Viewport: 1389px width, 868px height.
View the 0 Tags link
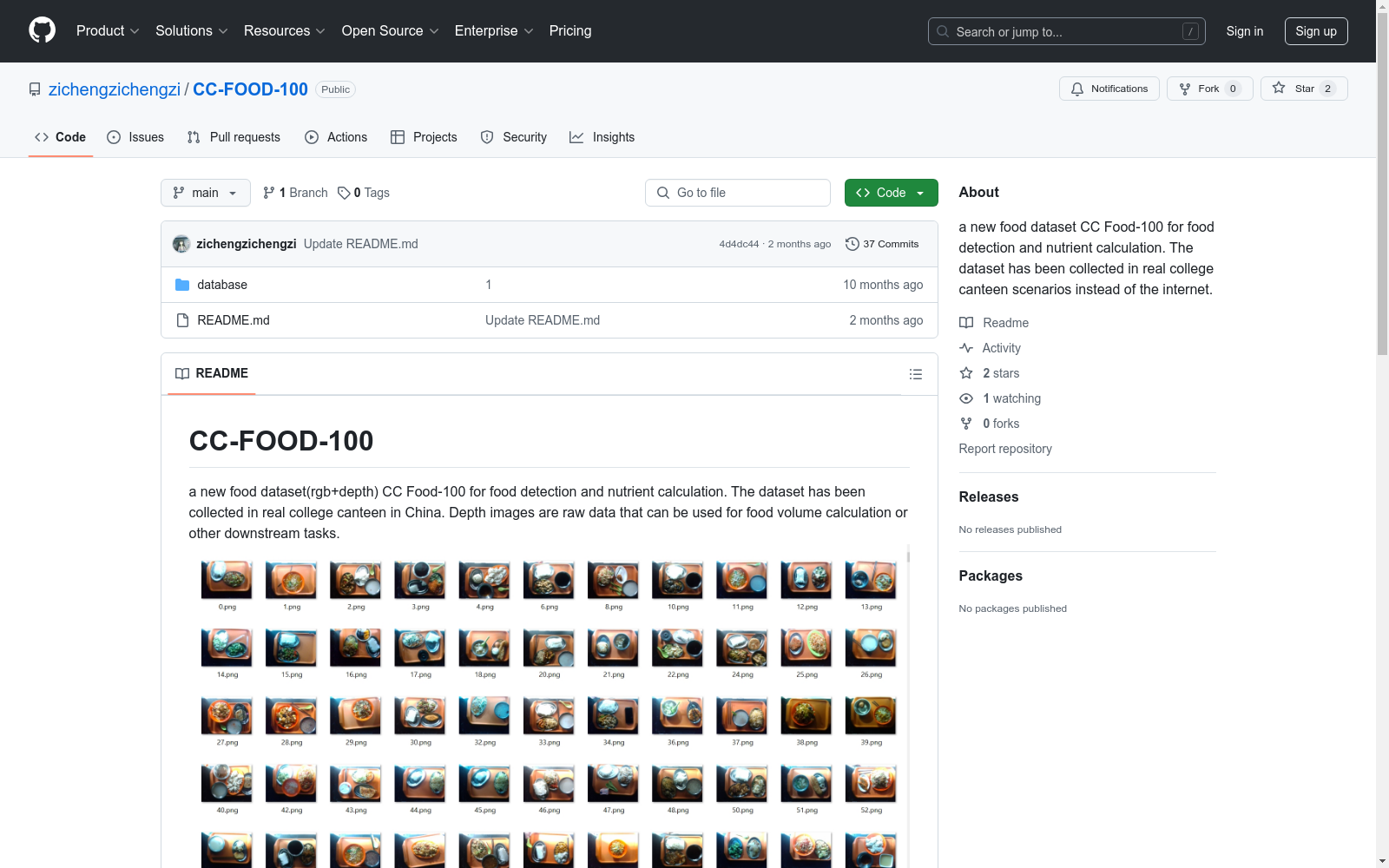coord(364,193)
